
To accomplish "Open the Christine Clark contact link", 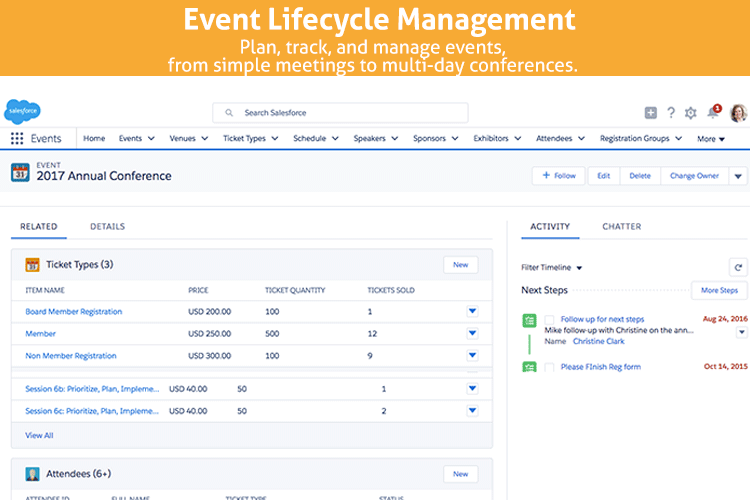I will 599,342.
